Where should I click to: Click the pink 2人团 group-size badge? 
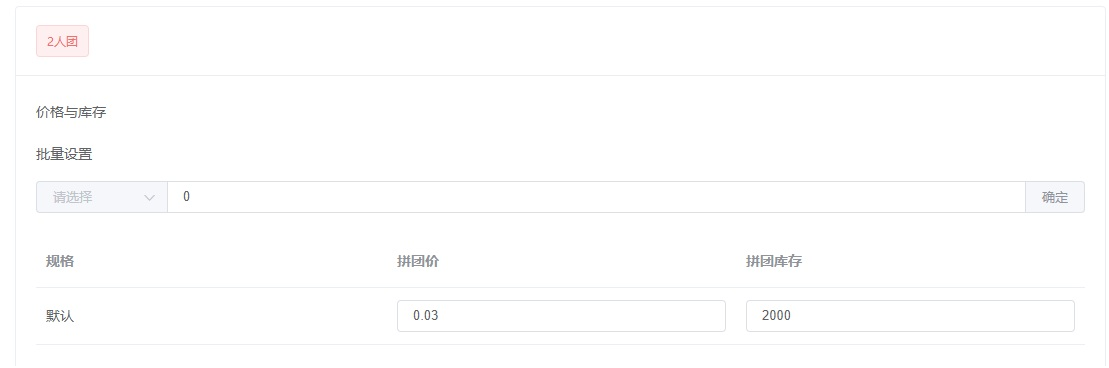click(x=62, y=41)
